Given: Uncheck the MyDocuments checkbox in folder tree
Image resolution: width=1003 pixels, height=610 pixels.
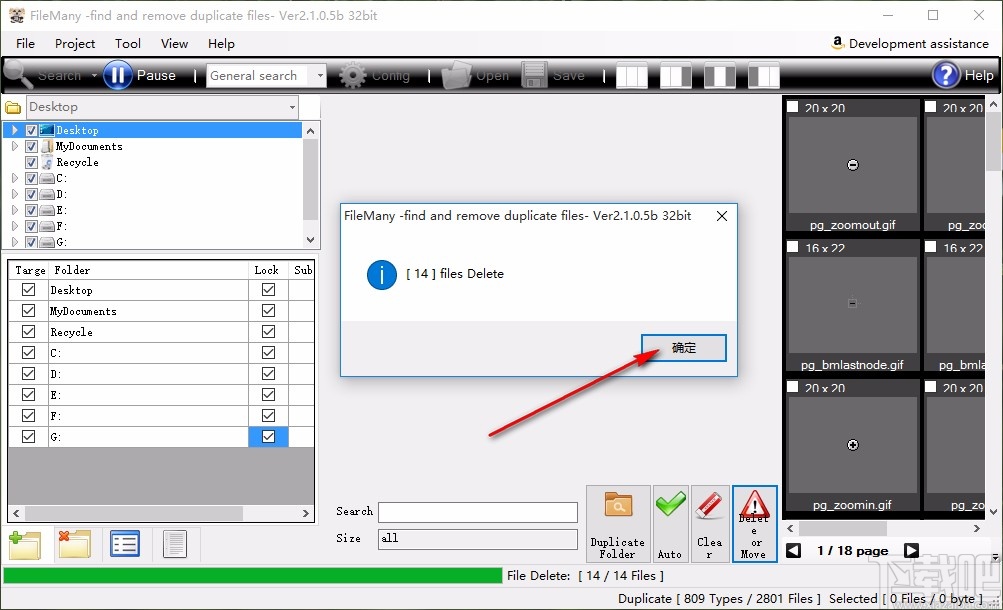Looking at the screenshot, I should [x=31, y=146].
